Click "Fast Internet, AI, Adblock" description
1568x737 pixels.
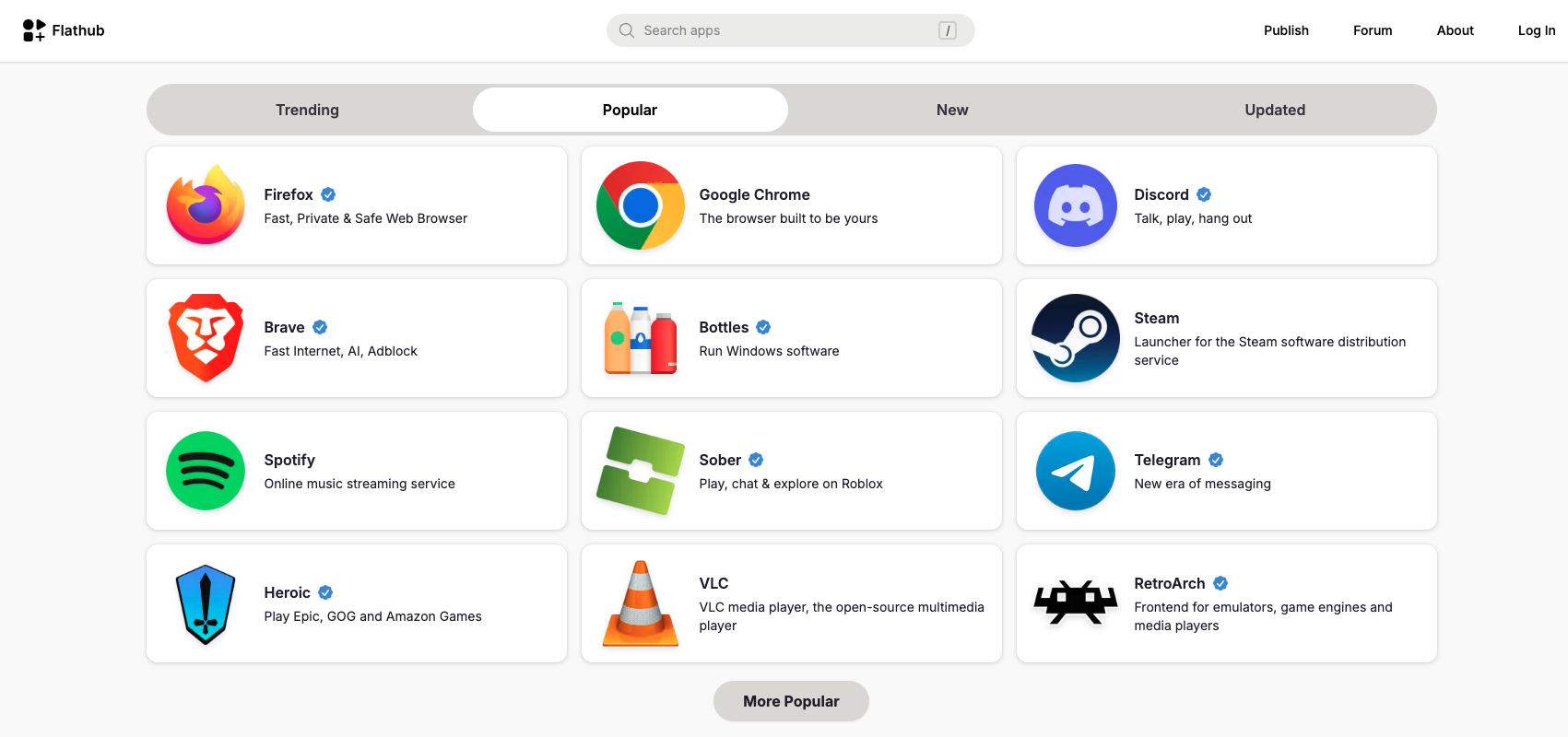pyautogui.click(x=341, y=351)
